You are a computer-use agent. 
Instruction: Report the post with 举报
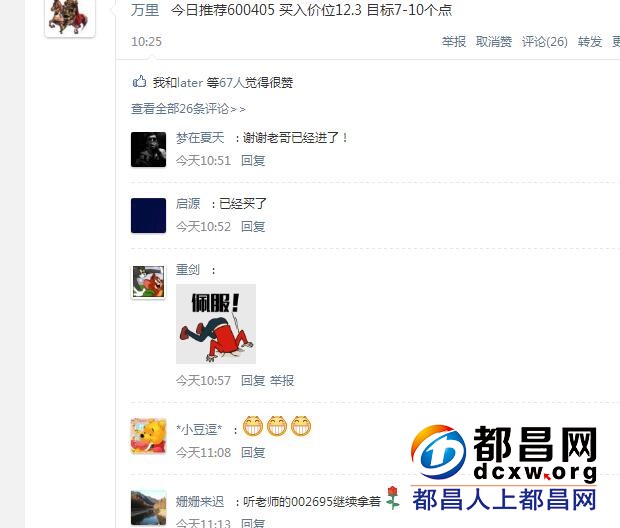(454, 42)
